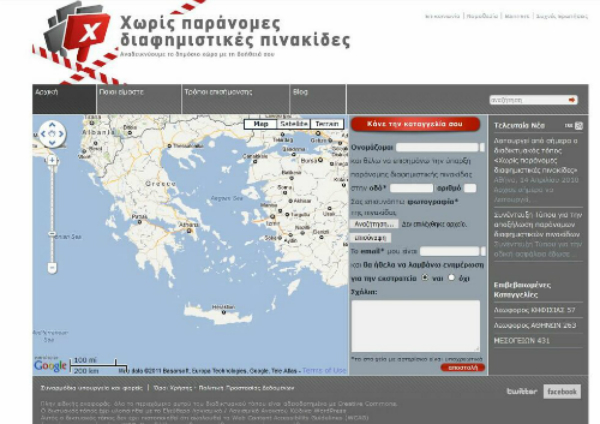Select the όχι radio button

(452, 277)
